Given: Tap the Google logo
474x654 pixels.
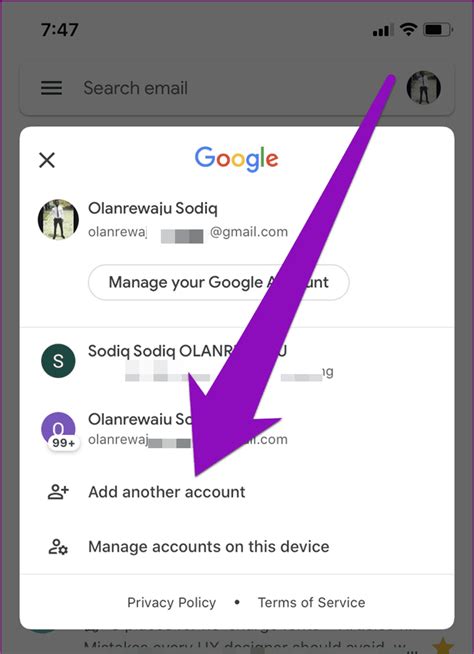Looking at the screenshot, I should 237,159.
